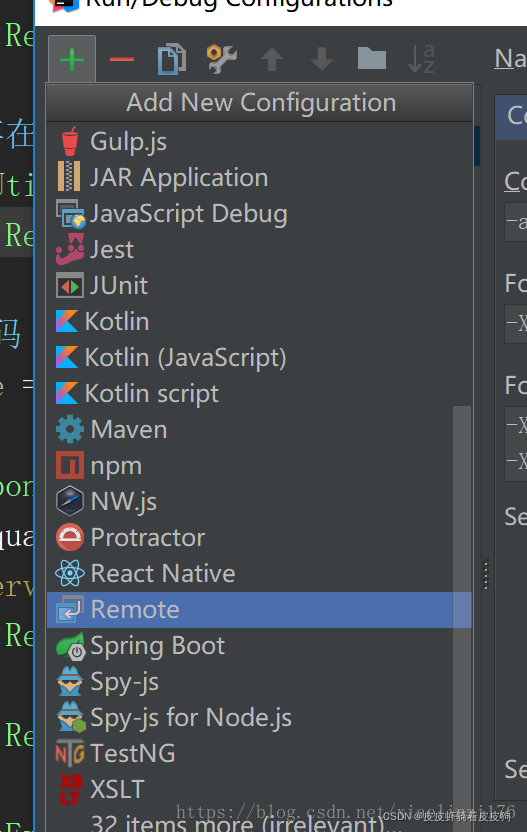
Task: Click the JUnit icon
Action: click(70, 285)
